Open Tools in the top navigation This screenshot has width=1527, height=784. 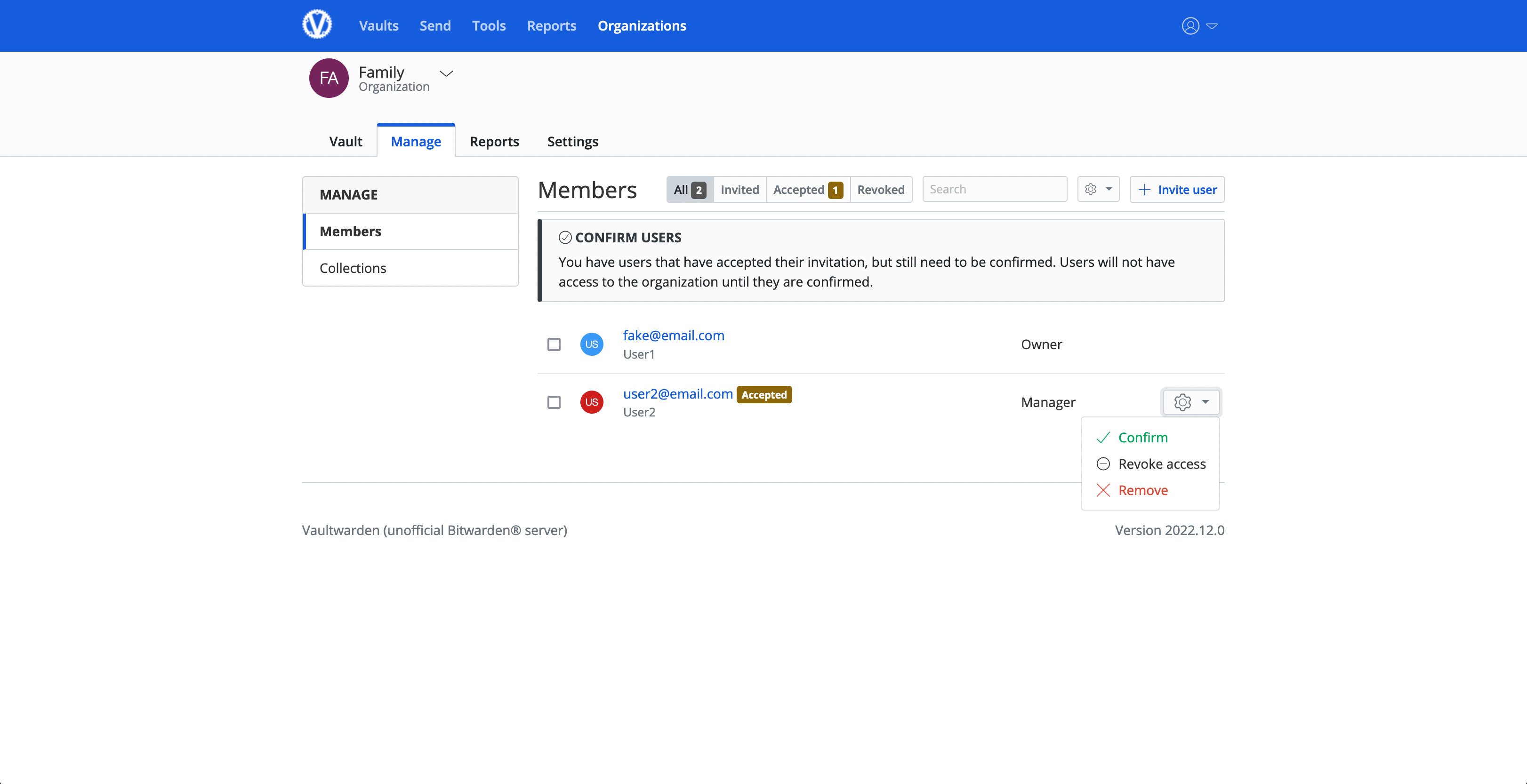(489, 25)
